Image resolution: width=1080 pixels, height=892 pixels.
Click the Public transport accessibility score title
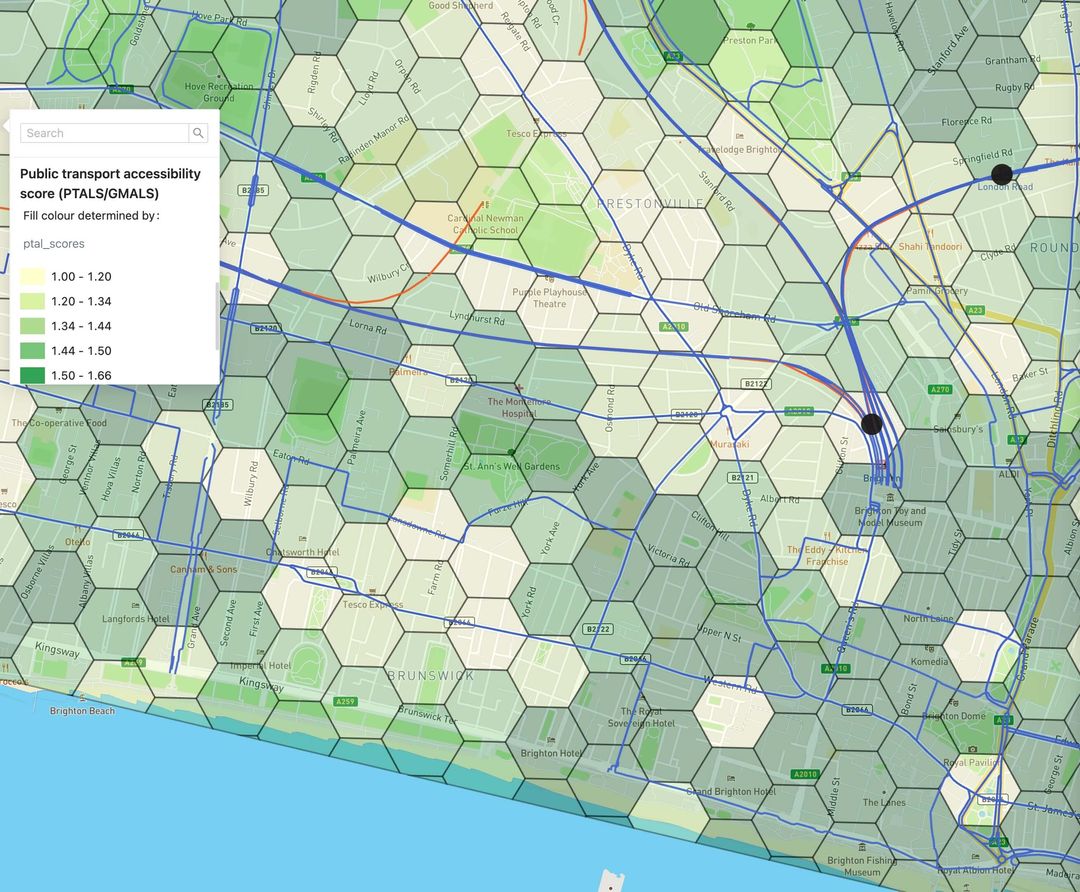(110, 183)
